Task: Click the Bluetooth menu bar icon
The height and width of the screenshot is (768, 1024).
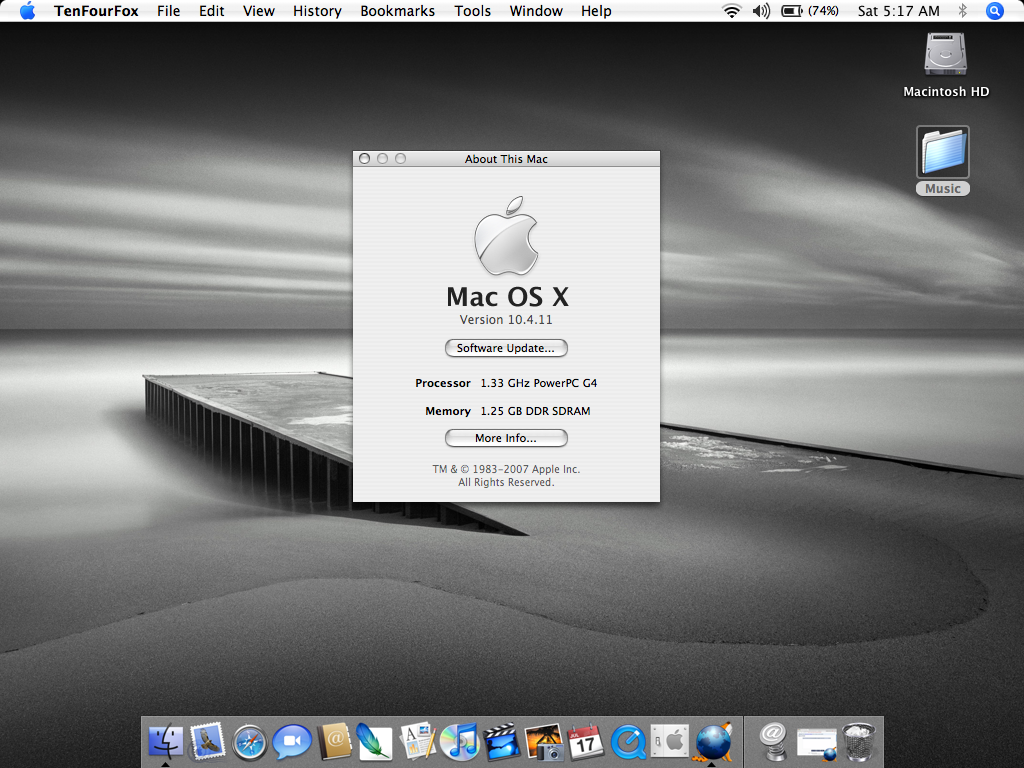Action: [x=962, y=11]
